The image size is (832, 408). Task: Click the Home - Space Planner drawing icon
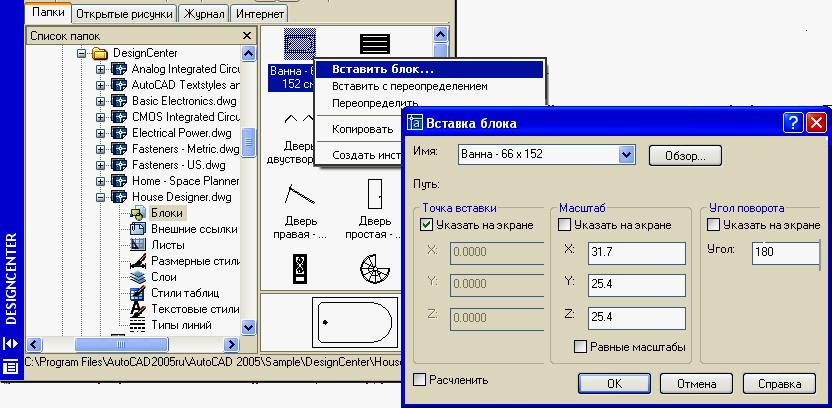(x=119, y=181)
